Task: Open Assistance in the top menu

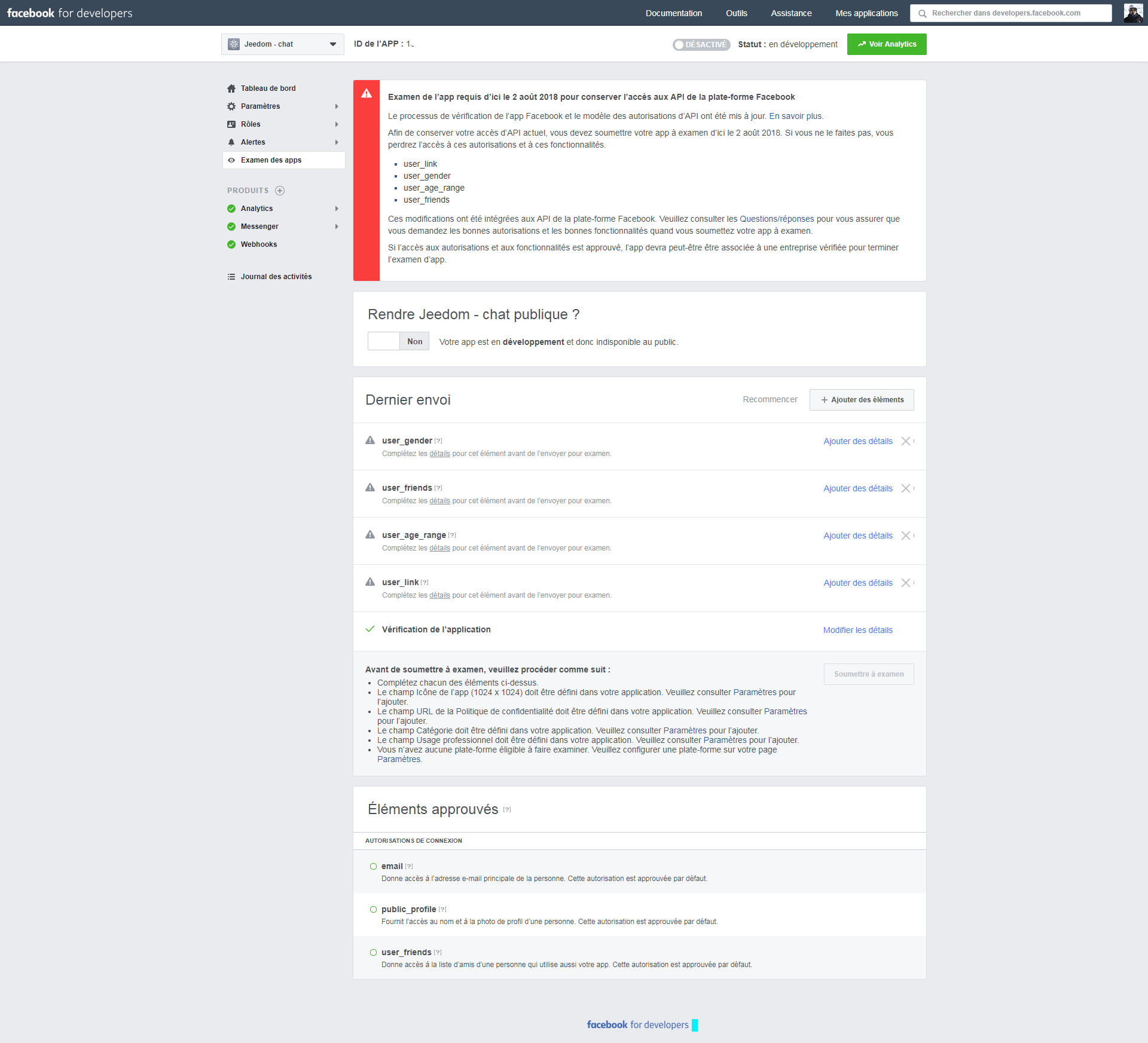Action: (x=791, y=13)
